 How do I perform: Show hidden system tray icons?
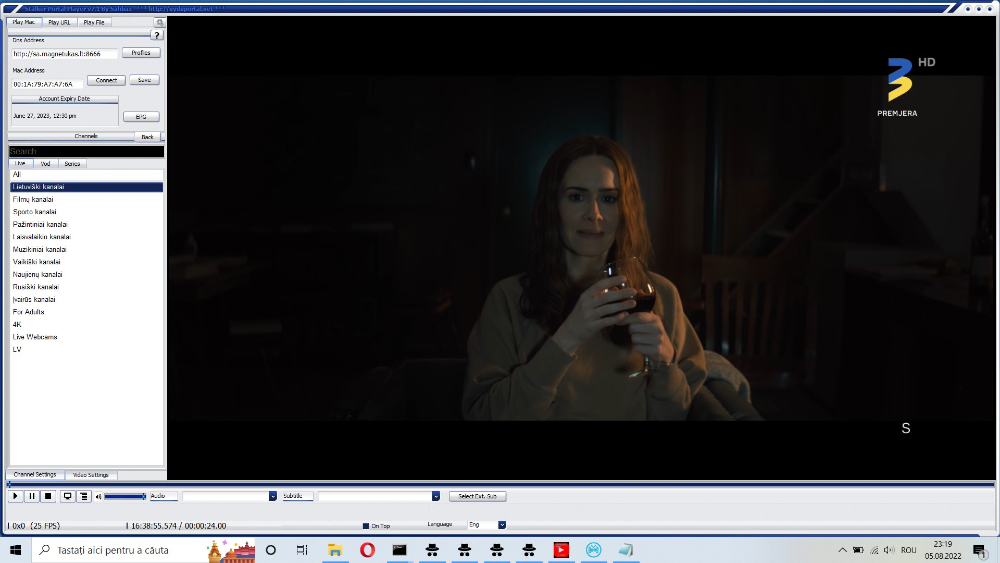(x=842, y=550)
